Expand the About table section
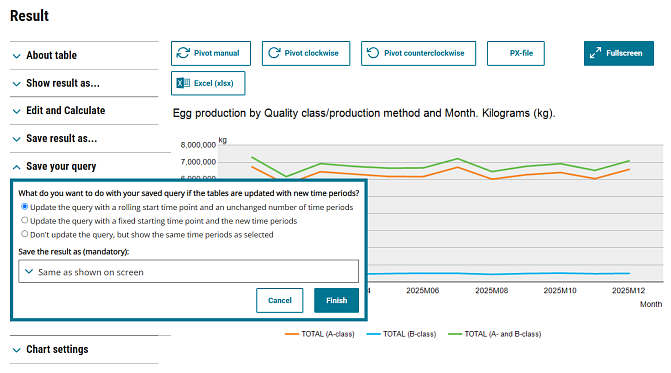The width and height of the screenshot is (671, 373). [x=84, y=55]
